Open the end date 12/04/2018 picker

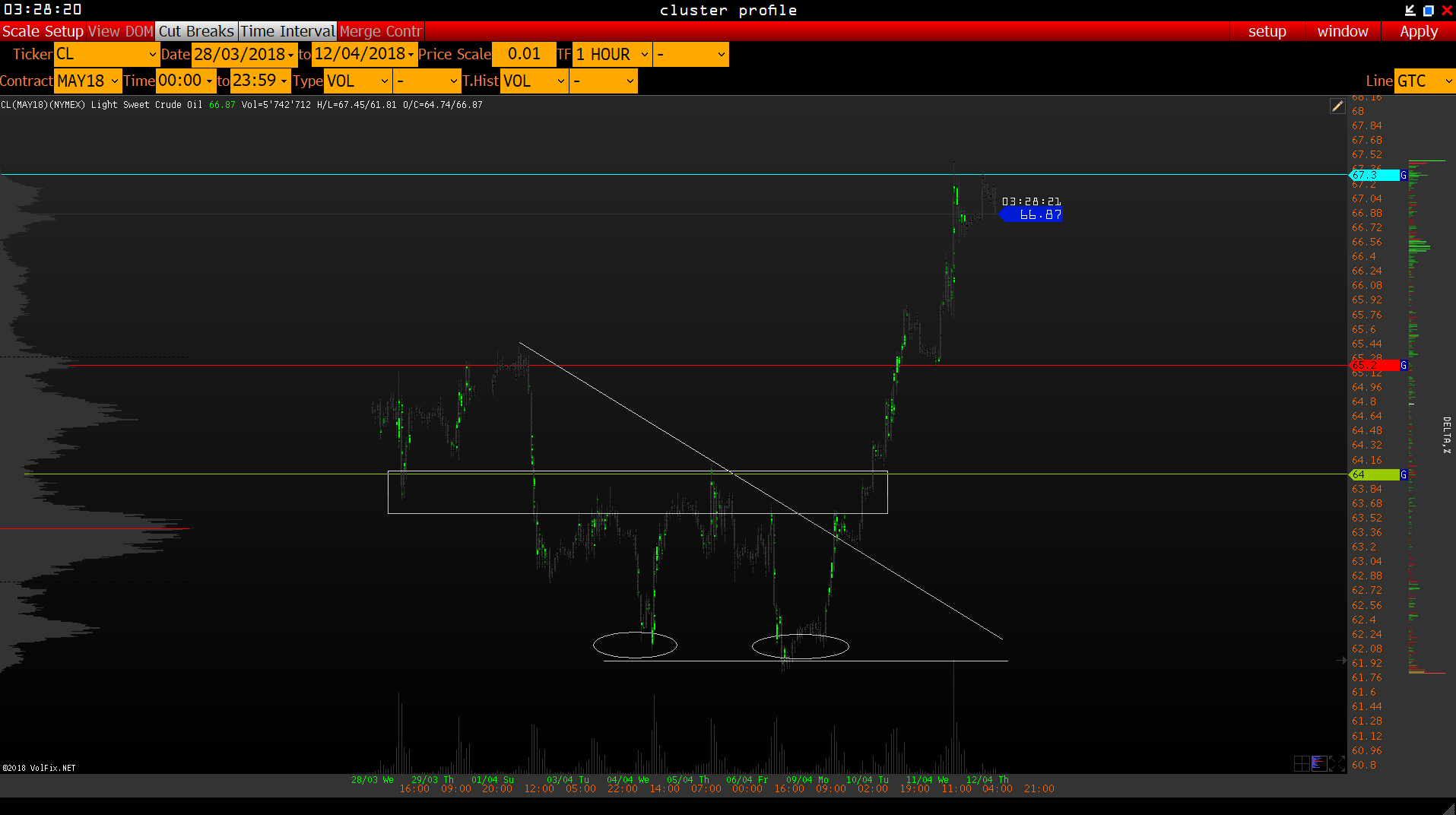pos(365,55)
